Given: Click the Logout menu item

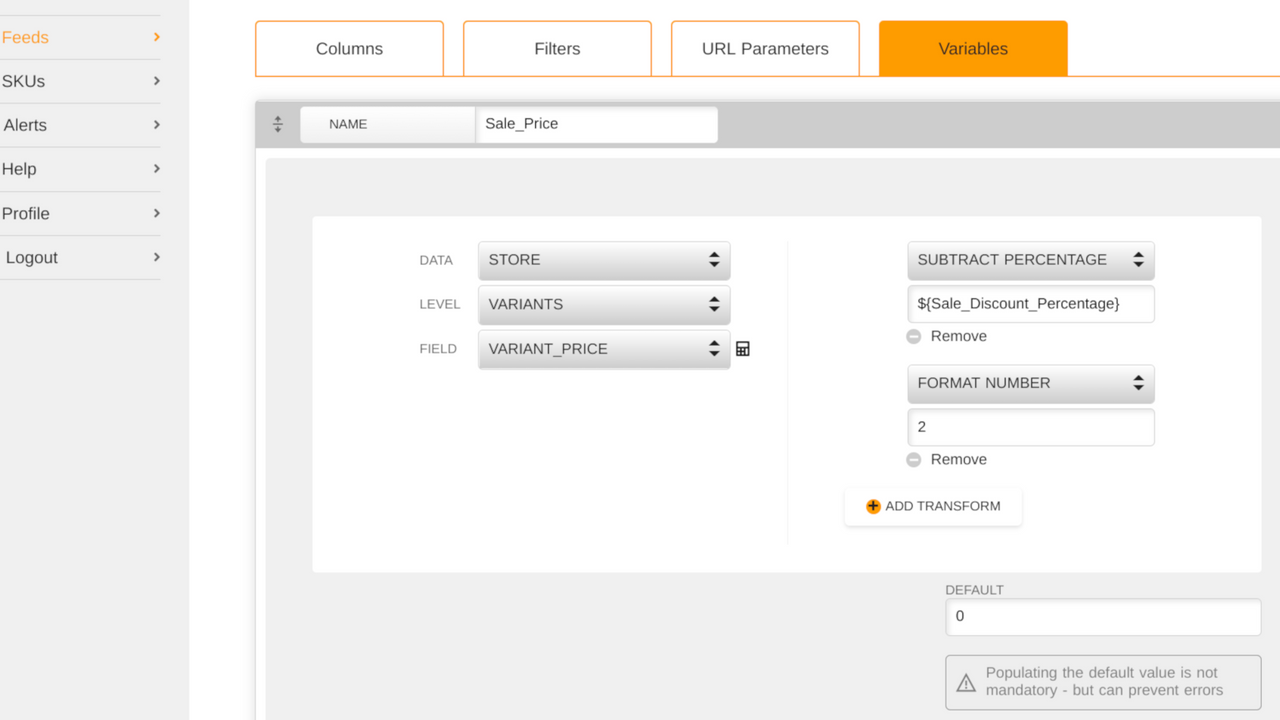Looking at the screenshot, I should [80, 257].
